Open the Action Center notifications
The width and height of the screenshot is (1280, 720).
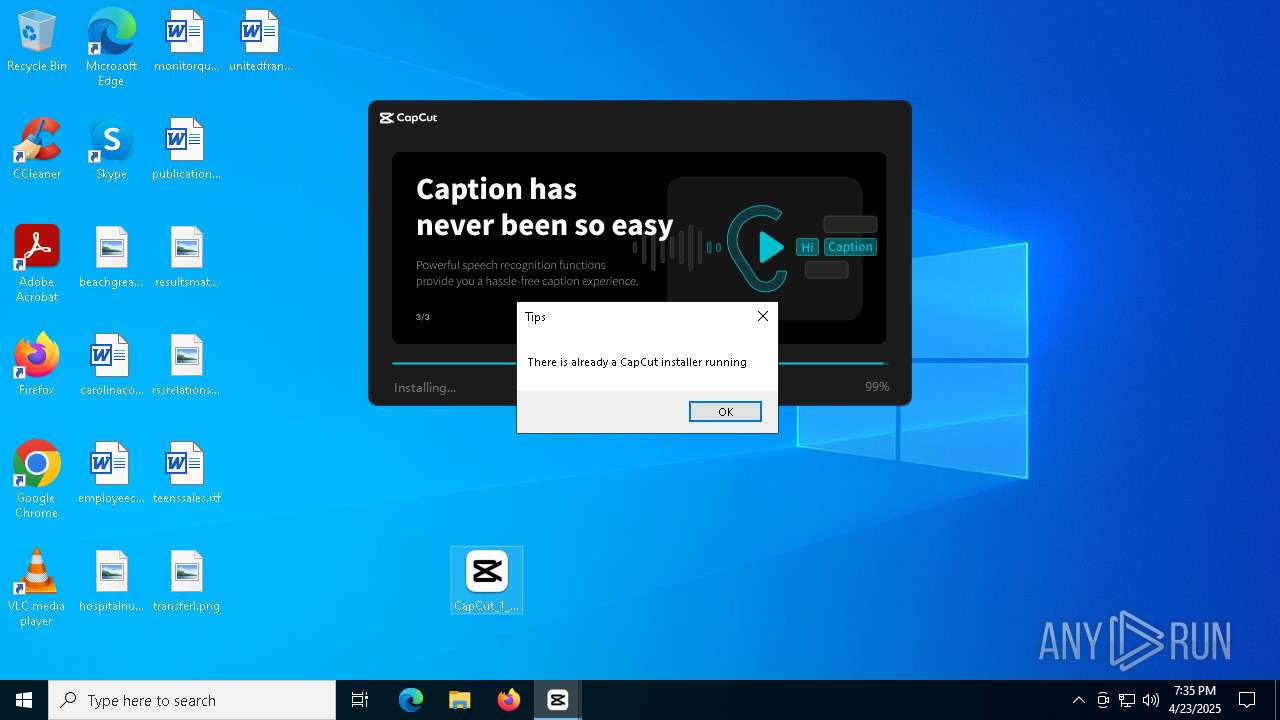[x=1247, y=700]
